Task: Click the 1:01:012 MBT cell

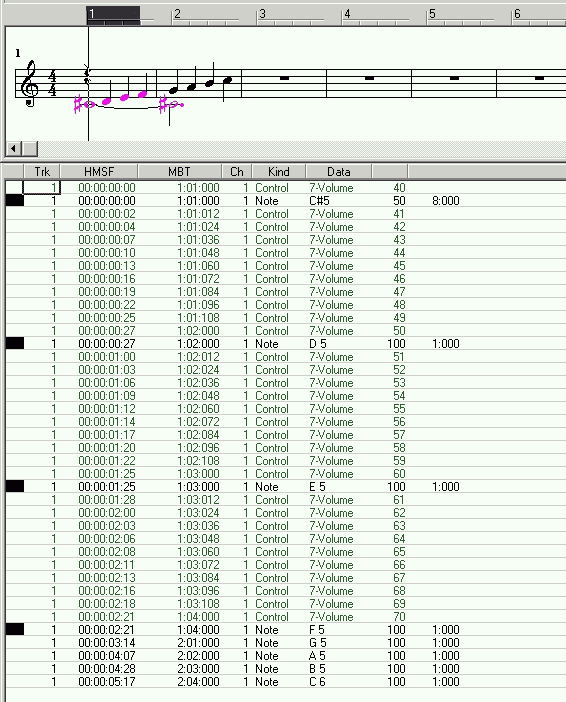Action: tap(198, 214)
